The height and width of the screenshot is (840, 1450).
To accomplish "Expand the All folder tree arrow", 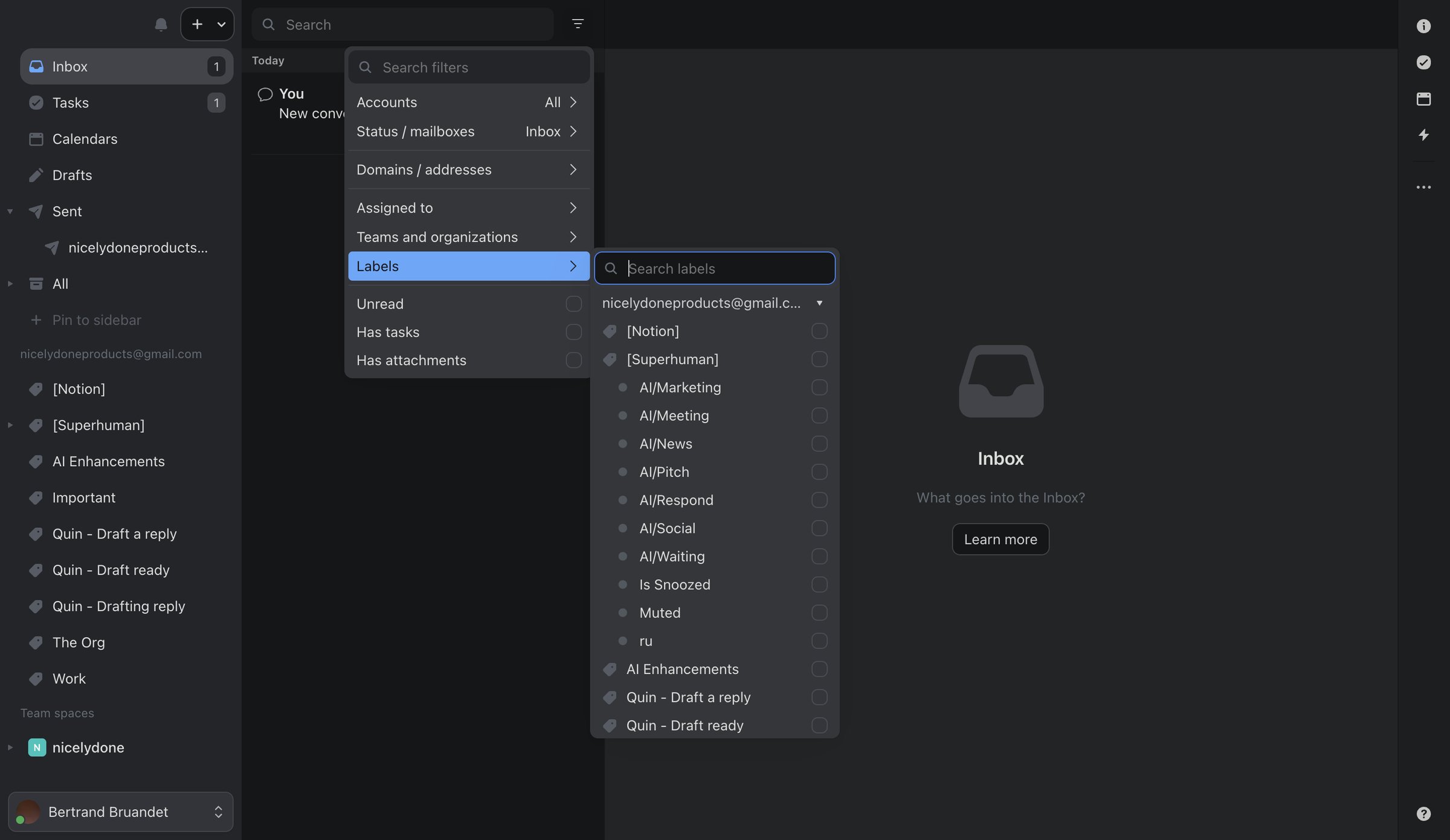I will (10, 284).
